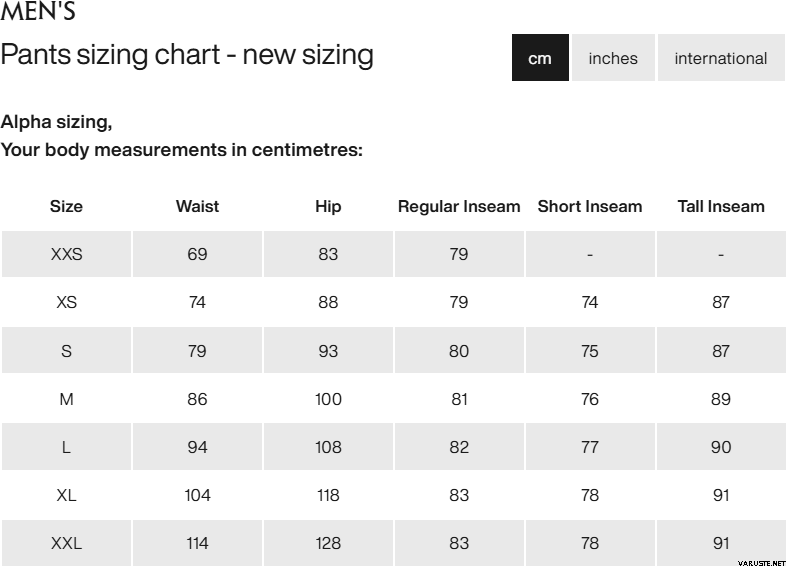
Task: Select the M size row label
Action: coord(66,399)
